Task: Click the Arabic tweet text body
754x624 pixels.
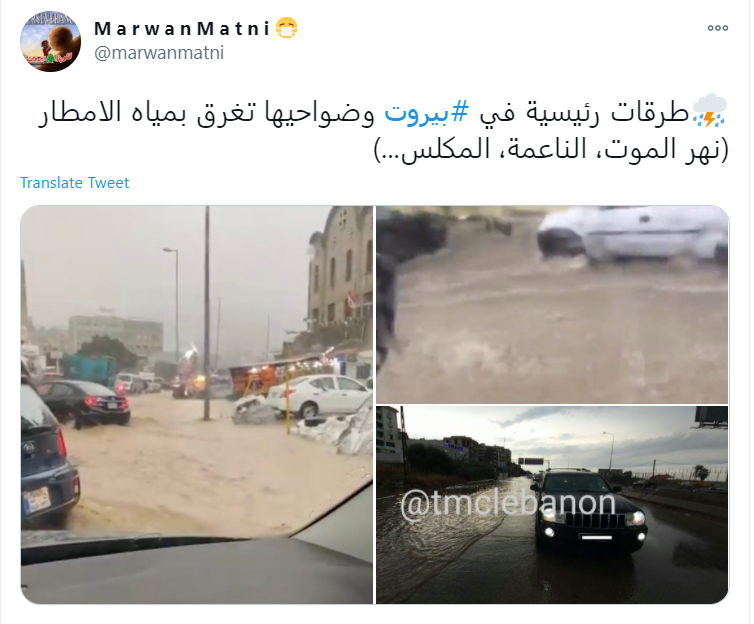Action: point(383,131)
